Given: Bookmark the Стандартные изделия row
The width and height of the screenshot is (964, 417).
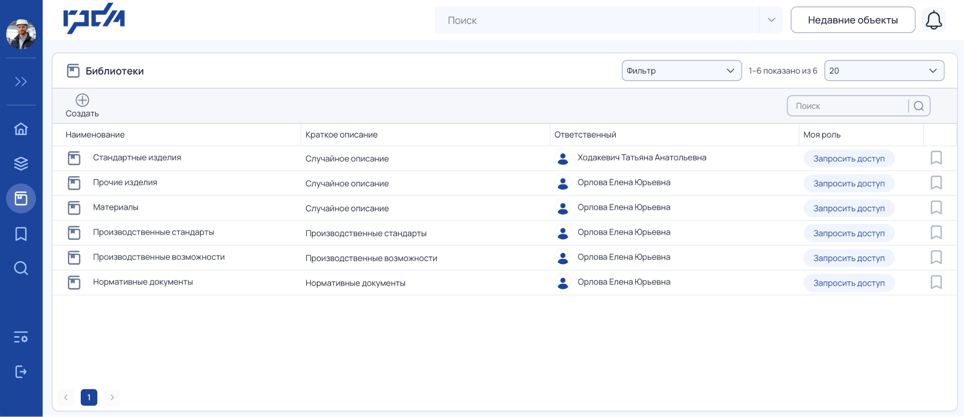Looking at the screenshot, I should (x=936, y=158).
